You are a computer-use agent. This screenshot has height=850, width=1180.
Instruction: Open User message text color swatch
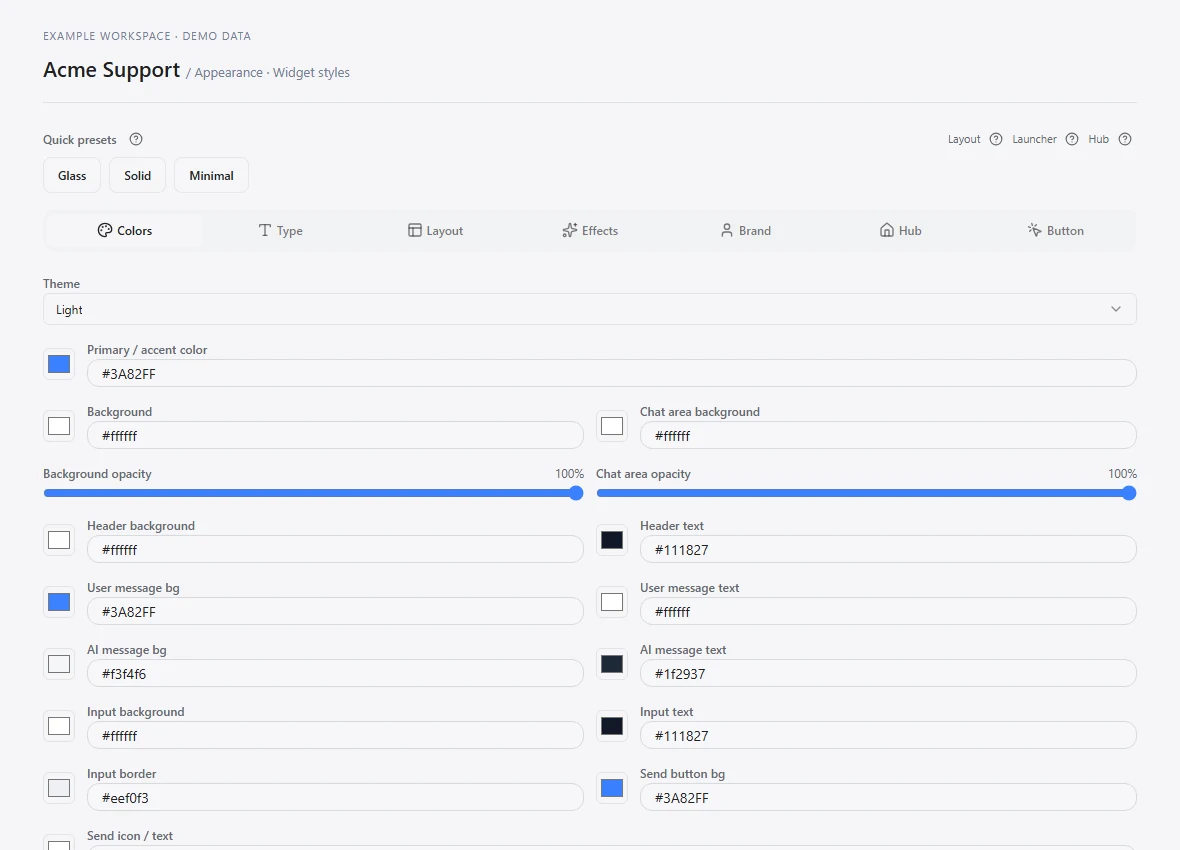[612, 602]
